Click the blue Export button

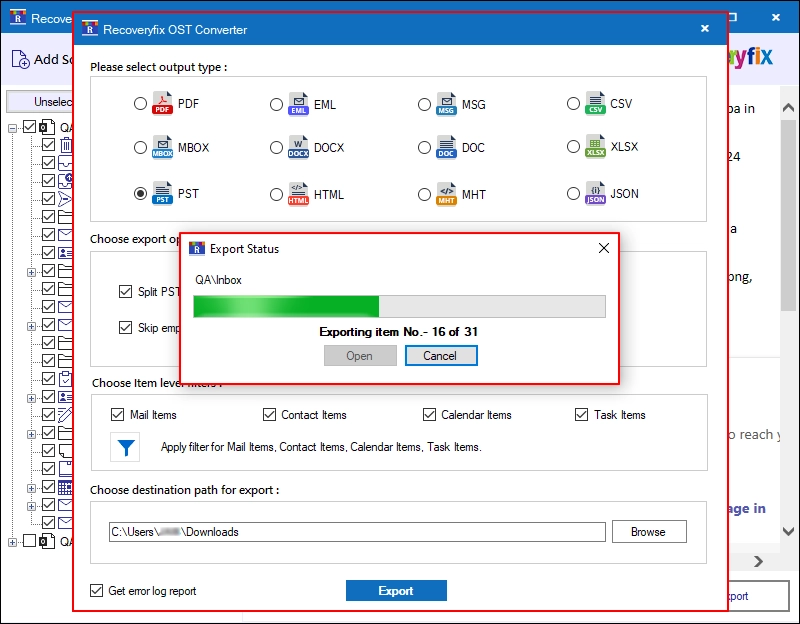(396, 590)
